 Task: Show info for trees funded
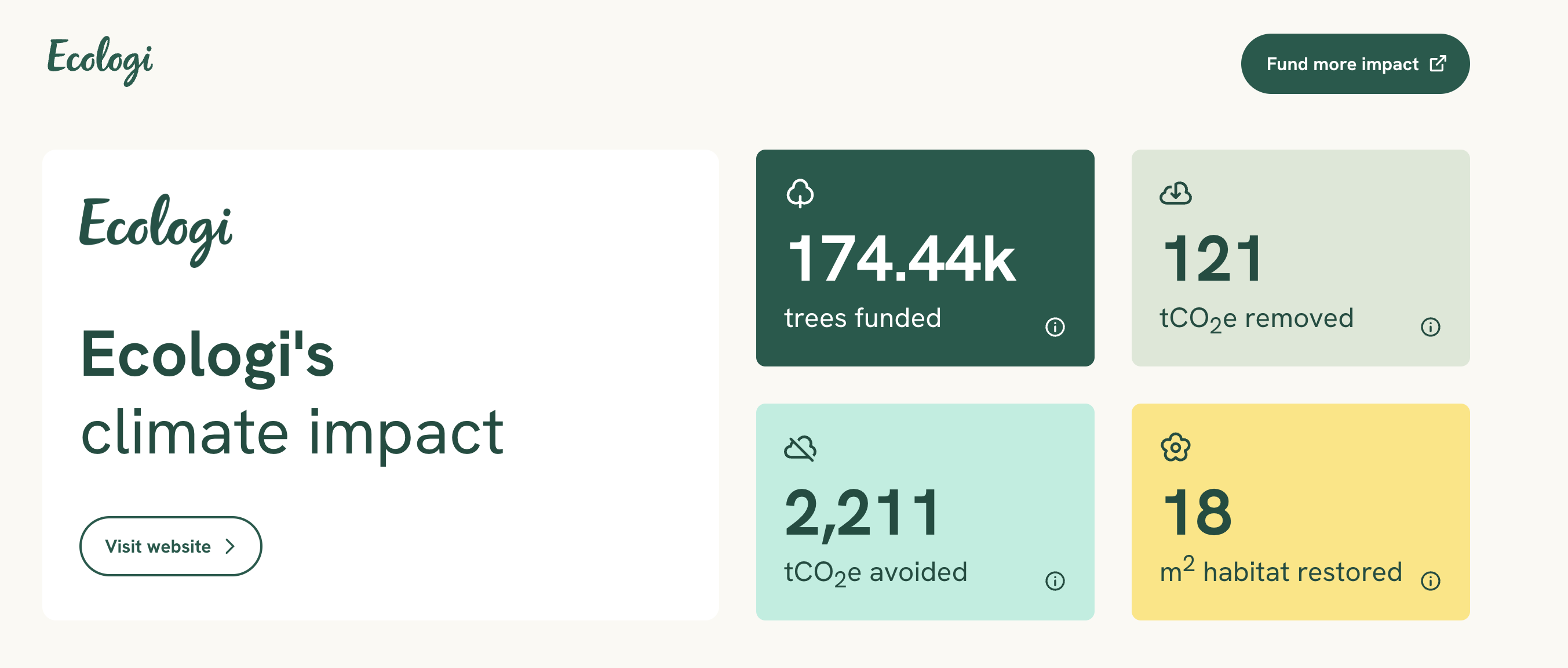1055,327
